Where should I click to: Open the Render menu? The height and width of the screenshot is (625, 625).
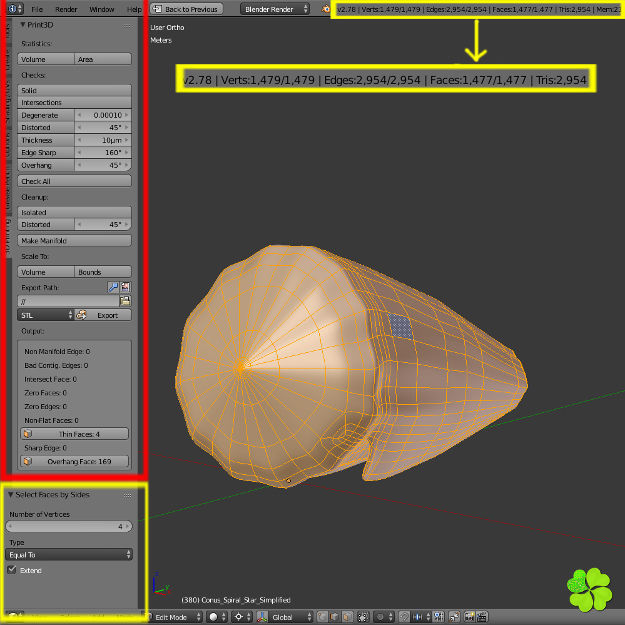pos(66,9)
